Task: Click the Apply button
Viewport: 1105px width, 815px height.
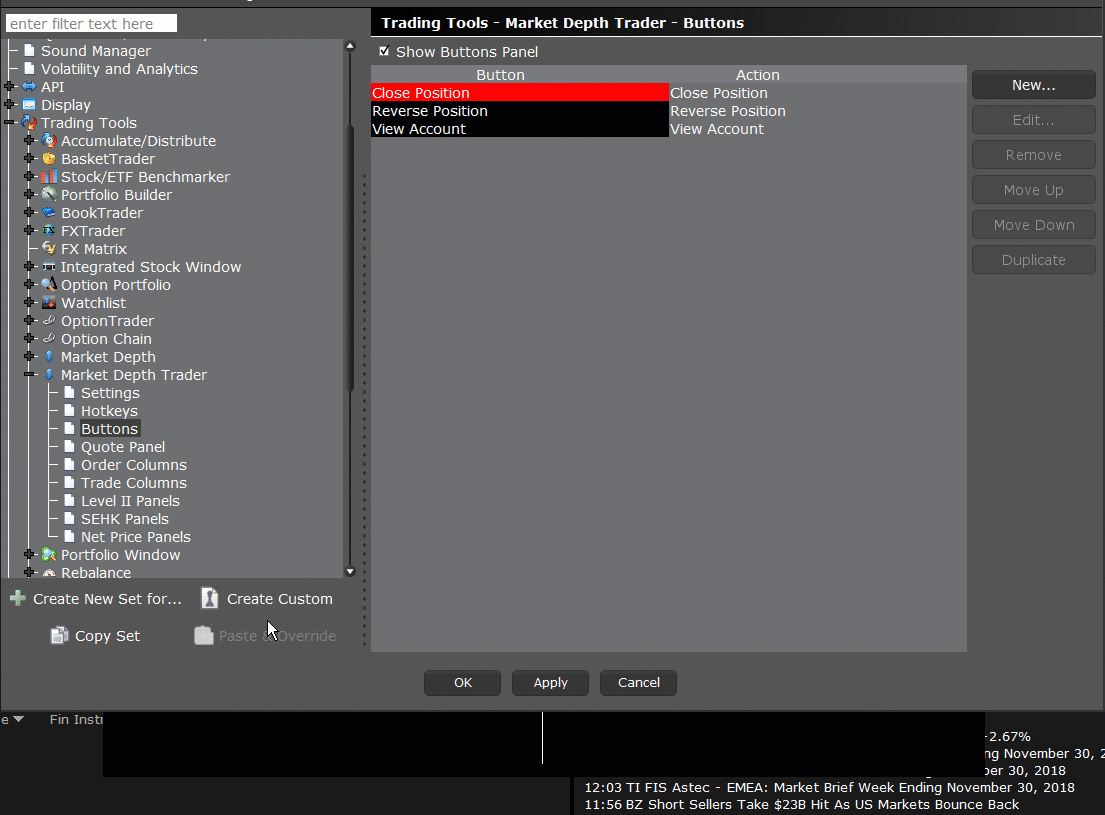Action: pos(550,683)
